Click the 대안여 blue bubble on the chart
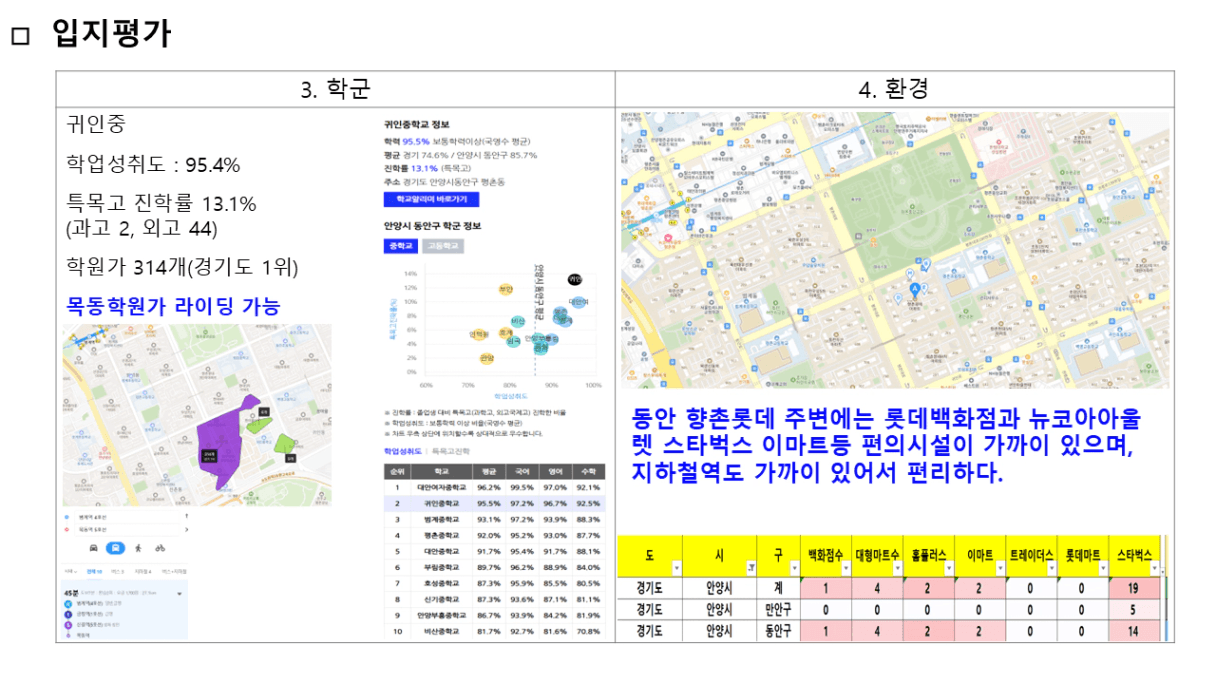1216x684 pixels. coord(578,302)
